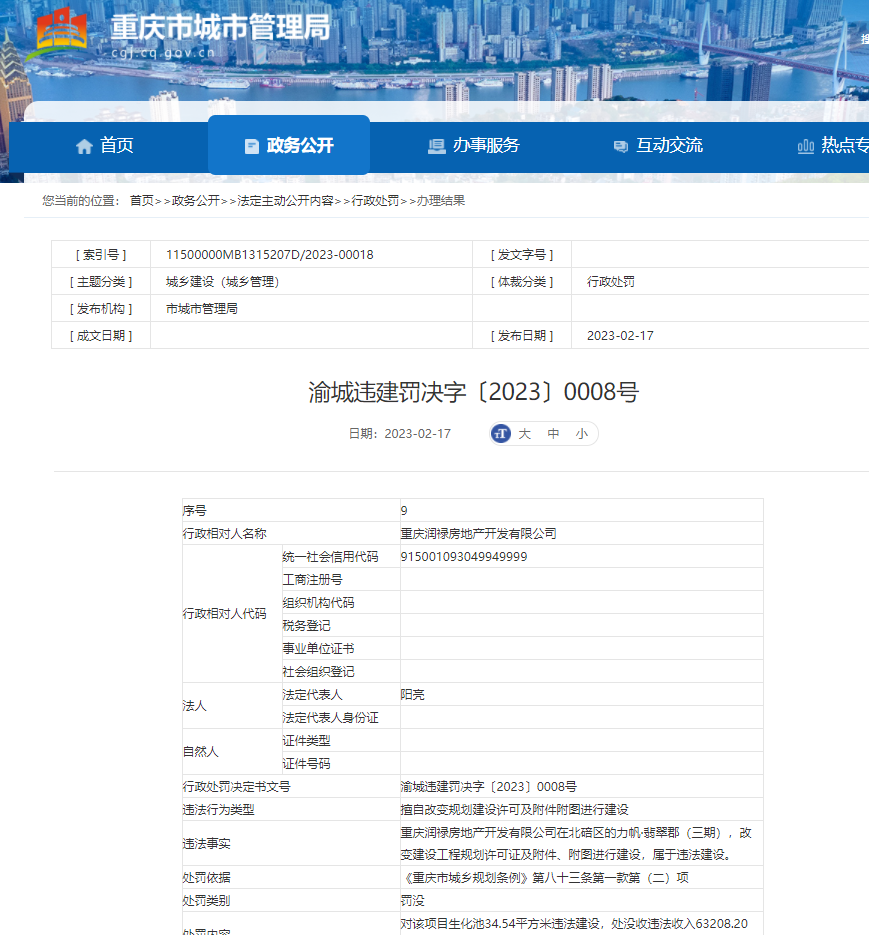Click the chat icon beside 互动交流
869x935 pixels.
pyautogui.click(x=621, y=147)
